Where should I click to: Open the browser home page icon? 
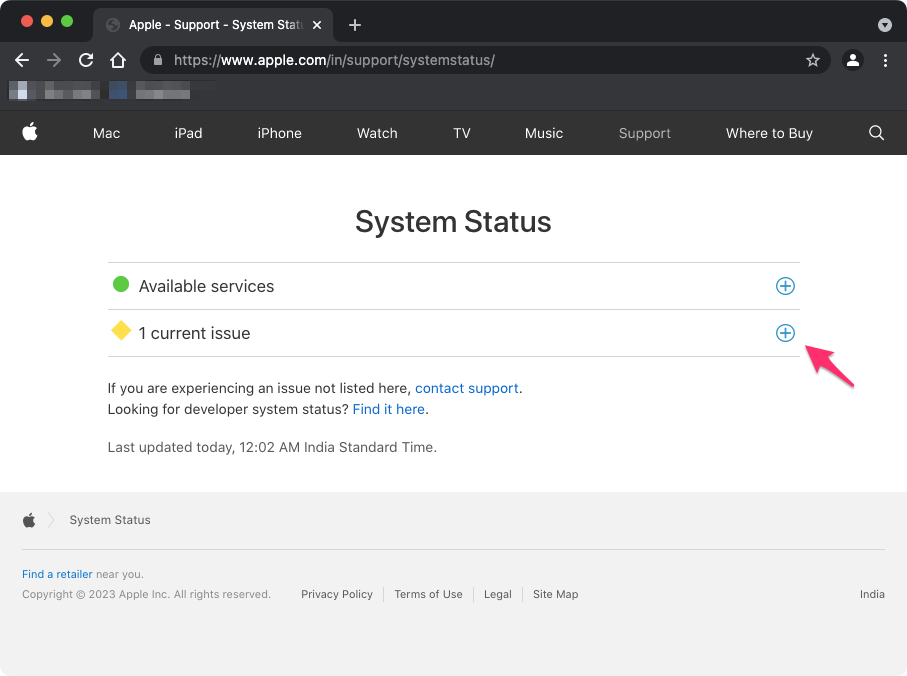pos(118,60)
